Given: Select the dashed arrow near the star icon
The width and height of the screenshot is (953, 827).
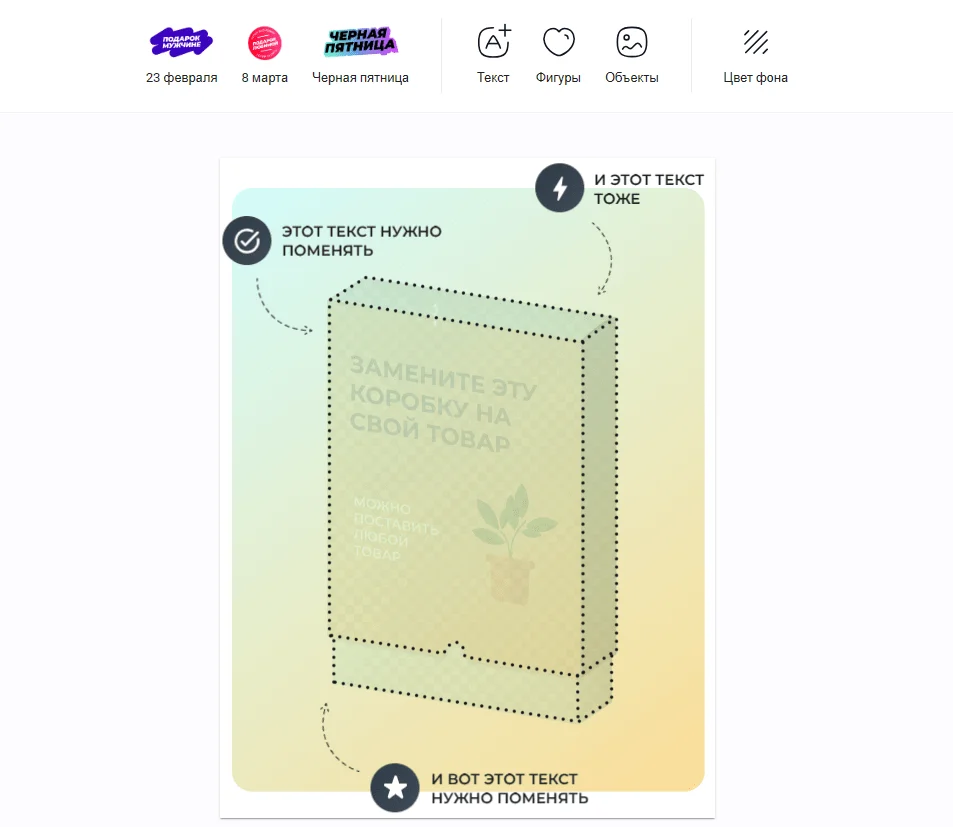Looking at the screenshot, I should pyautogui.click(x=339, y=737).
